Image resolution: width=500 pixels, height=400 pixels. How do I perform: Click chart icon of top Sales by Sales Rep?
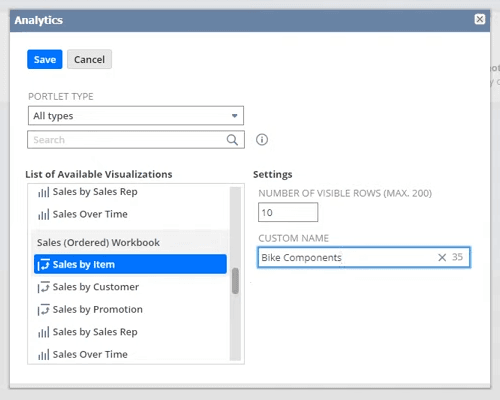[x=44, y=192]
